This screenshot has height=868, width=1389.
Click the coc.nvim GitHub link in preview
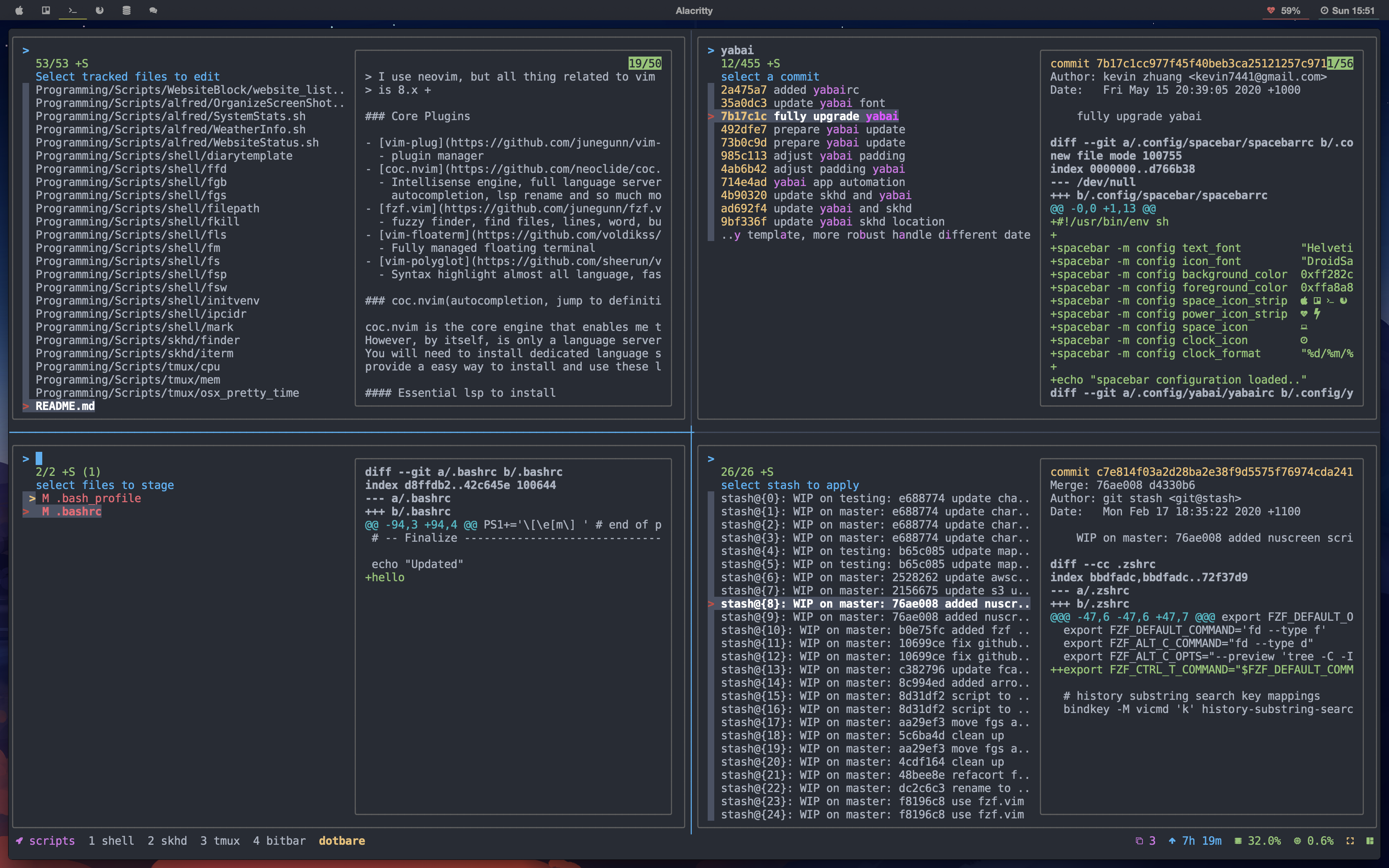pos(519,169)
